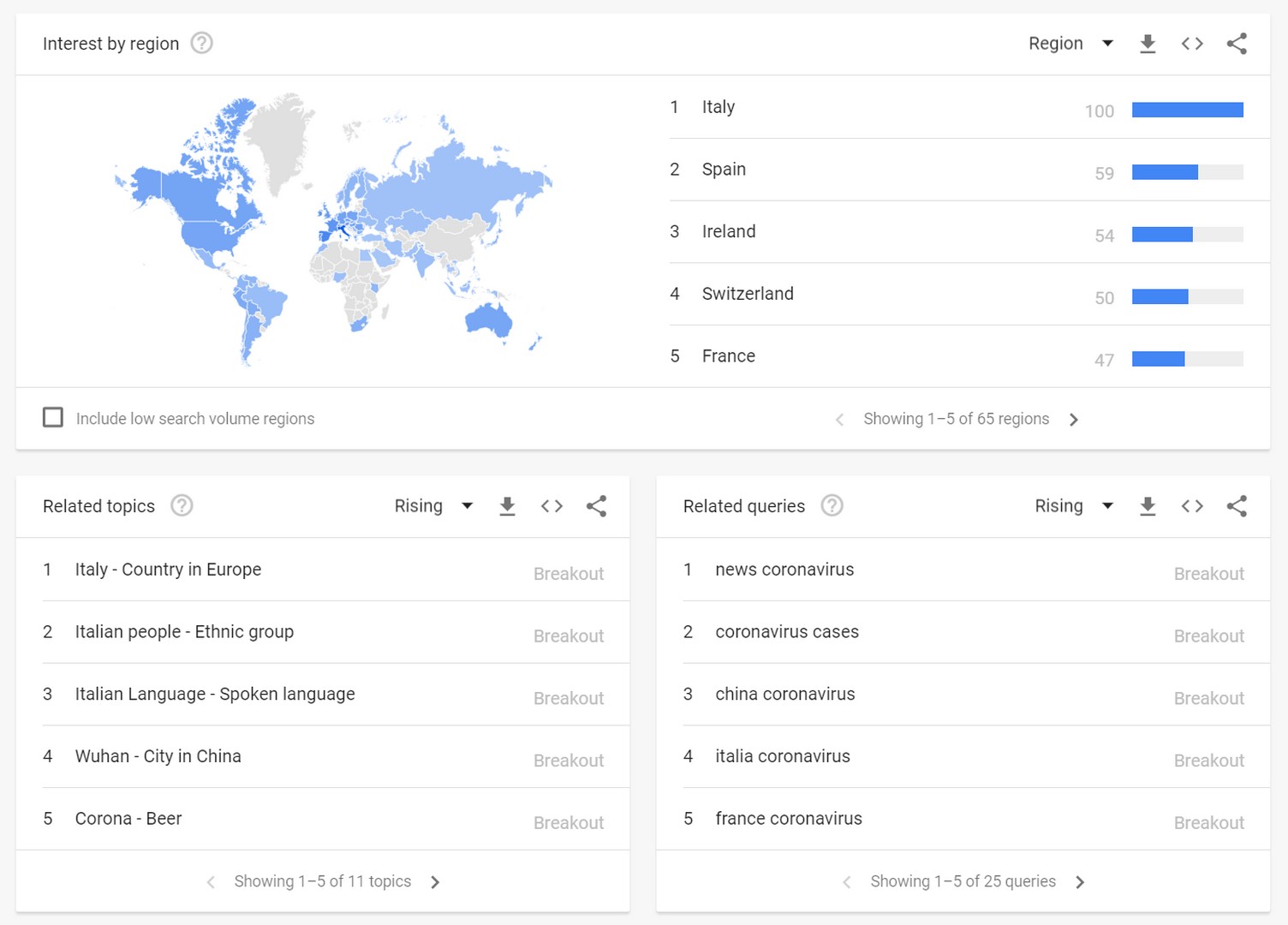Click Australia on the world map
This screenshot has height=925, width=1288.
pyautogui.click(x=488, y=320)
